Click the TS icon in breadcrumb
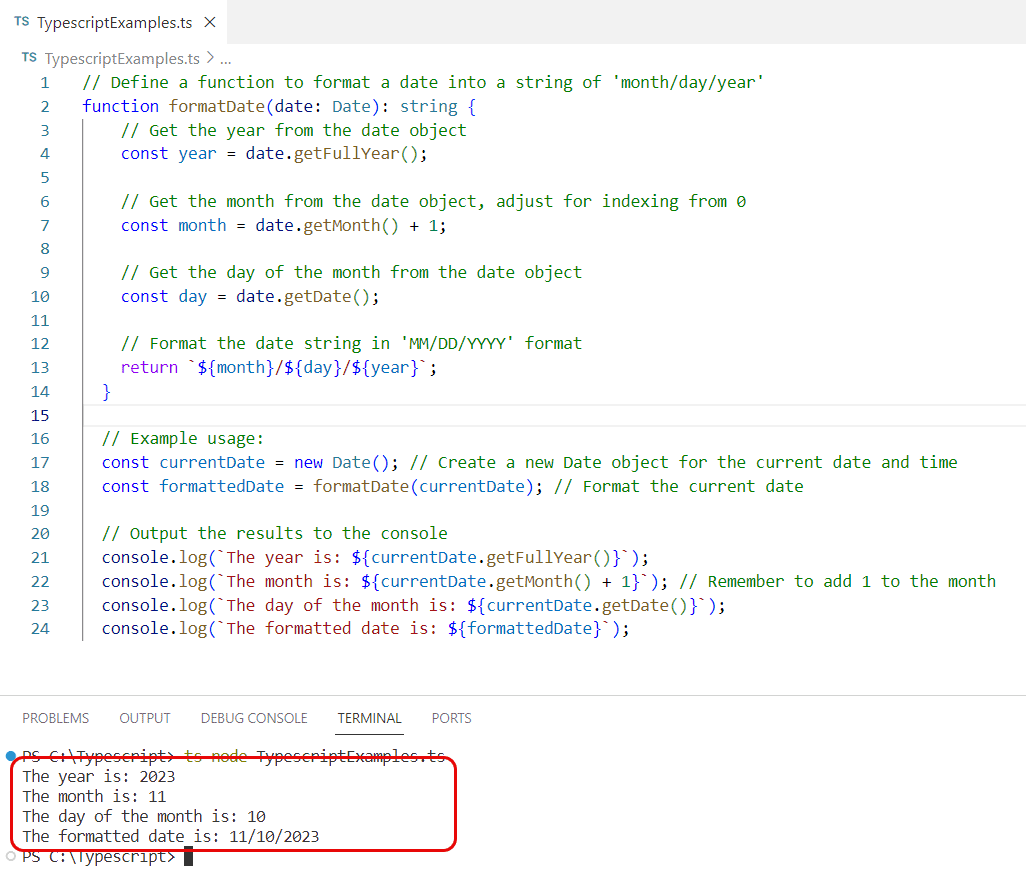 click(x=29, y=58)
